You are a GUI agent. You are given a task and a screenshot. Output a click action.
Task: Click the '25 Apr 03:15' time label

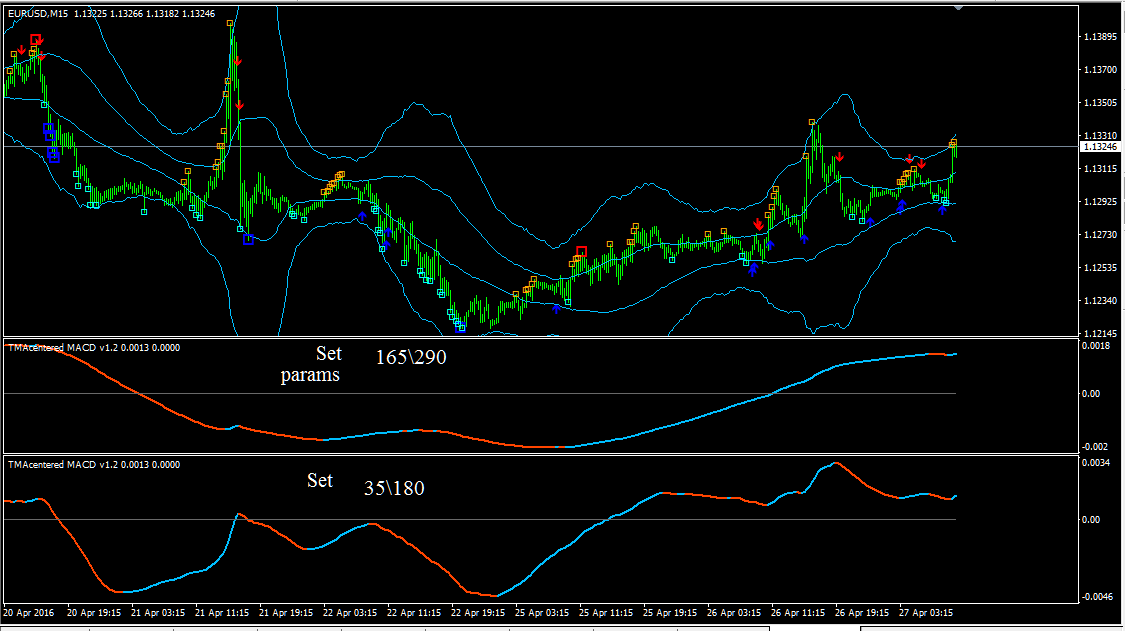click(542, 613)
